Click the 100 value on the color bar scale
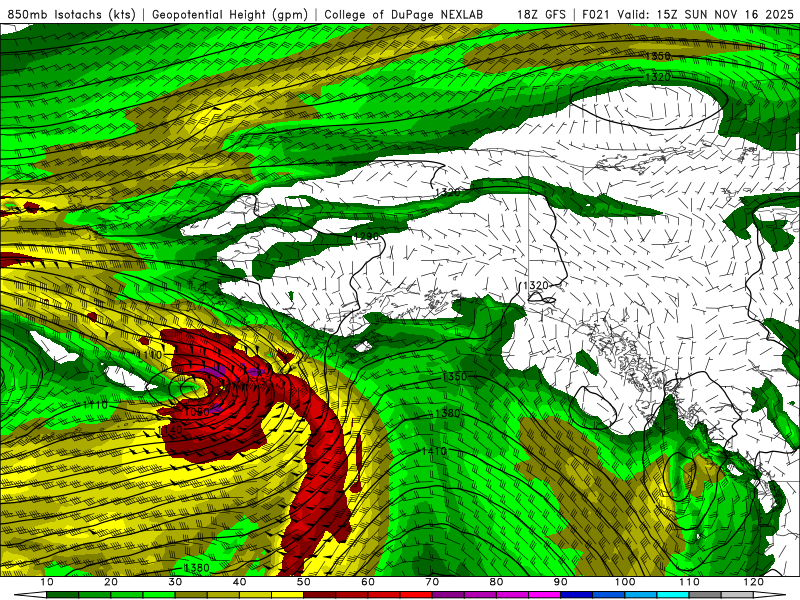 [x=624, y=582]
